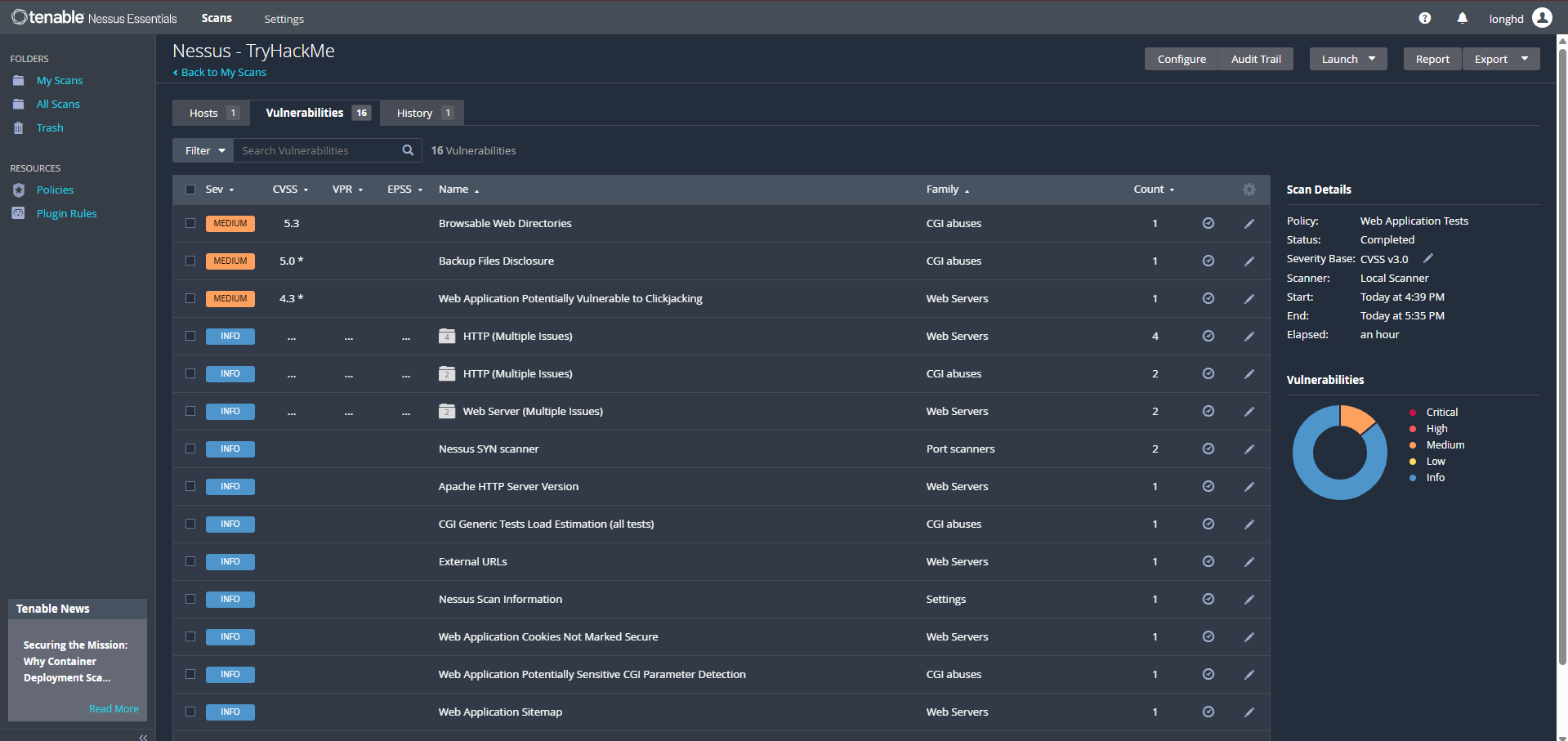The width and height of the screenshot is (1568, 741).
Task: Switch to the History tab
Action: pyautogui.click(x=422, y=113)
